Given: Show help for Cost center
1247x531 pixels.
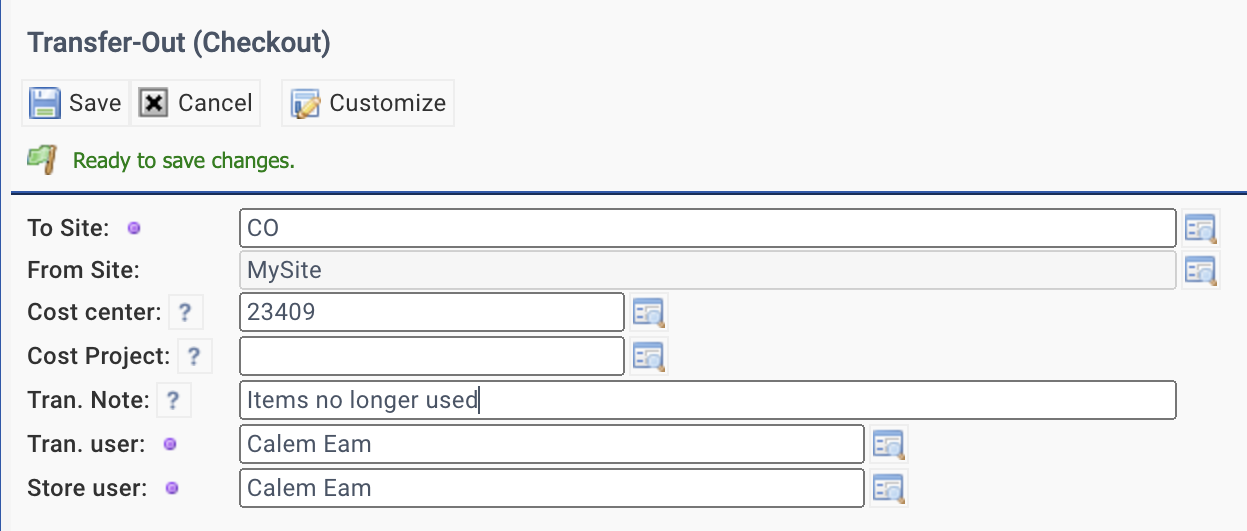Looking at the screenshot, I should point(185,313).
